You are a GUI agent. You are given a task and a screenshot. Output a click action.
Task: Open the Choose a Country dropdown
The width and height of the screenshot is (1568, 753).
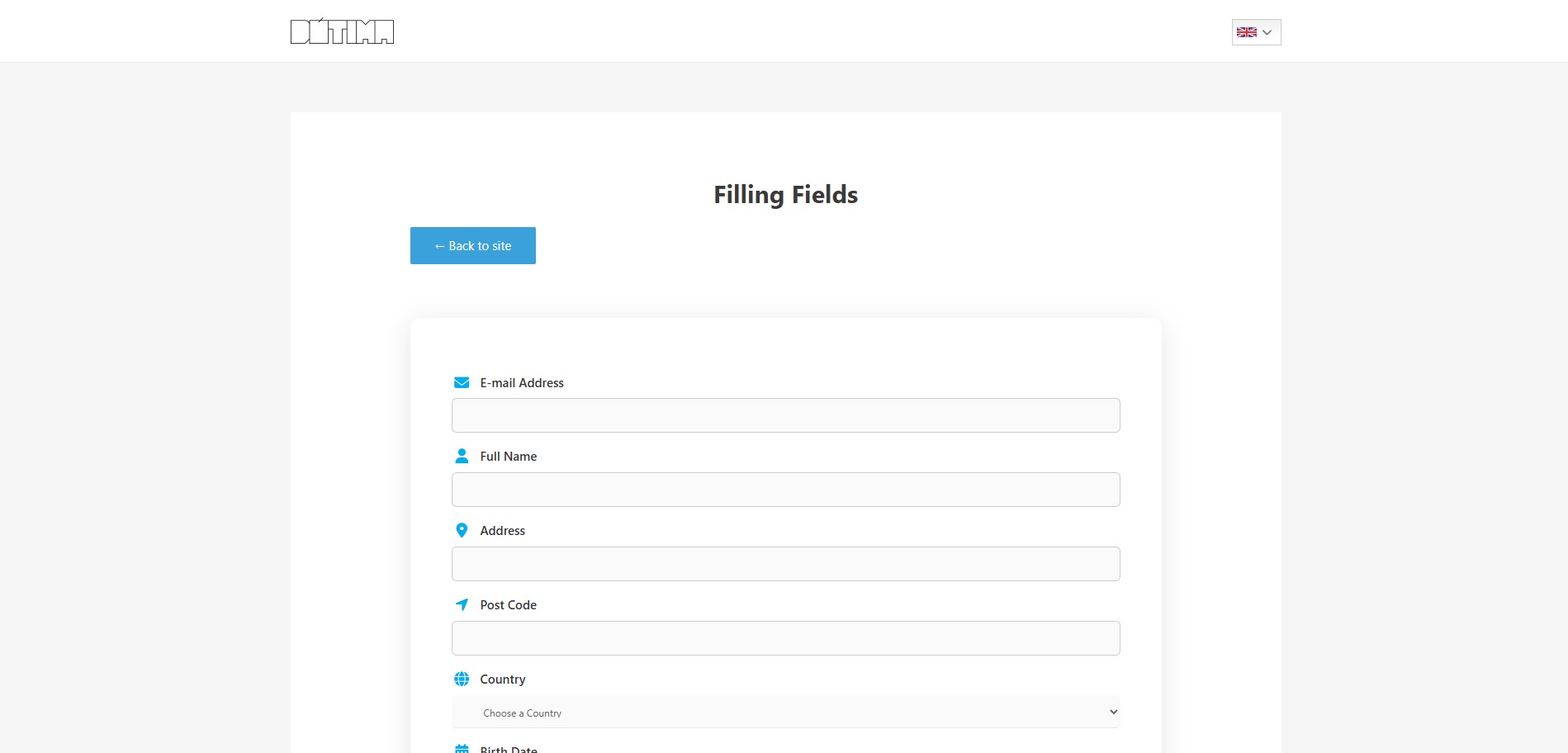point(785,713)
